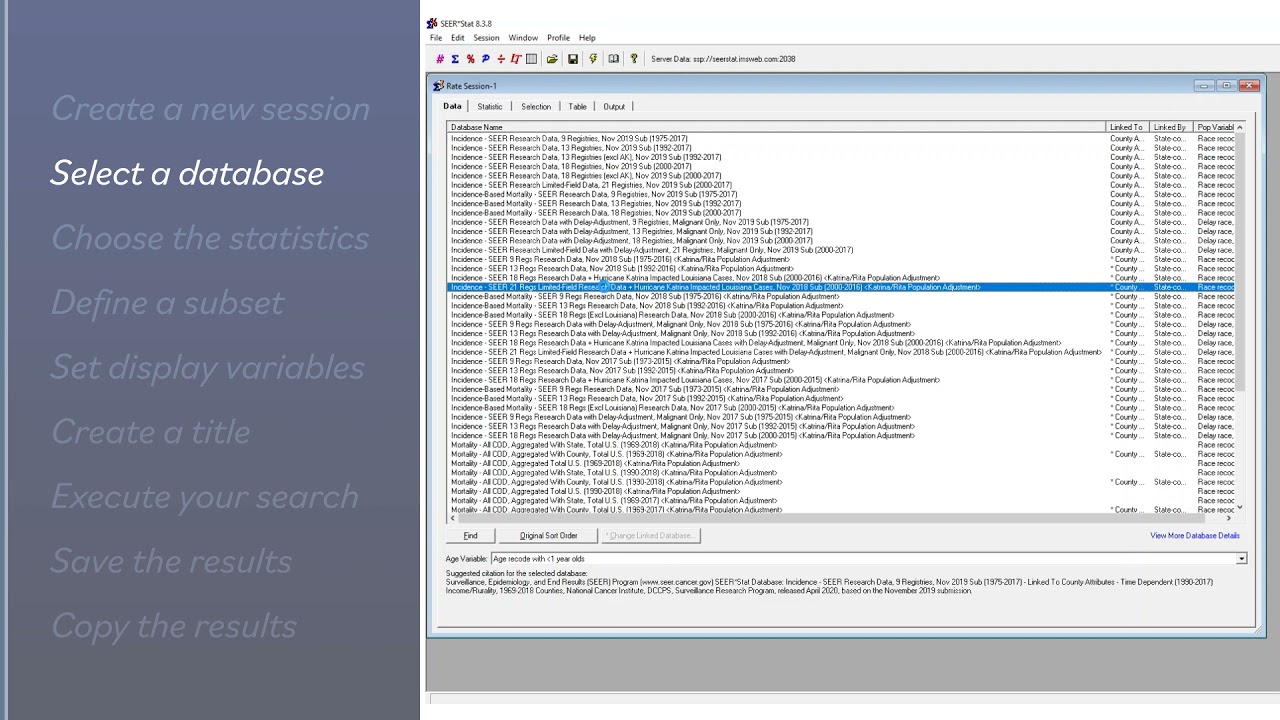
Task: Sort by the Linked To column header
Action: point(1127,127)
